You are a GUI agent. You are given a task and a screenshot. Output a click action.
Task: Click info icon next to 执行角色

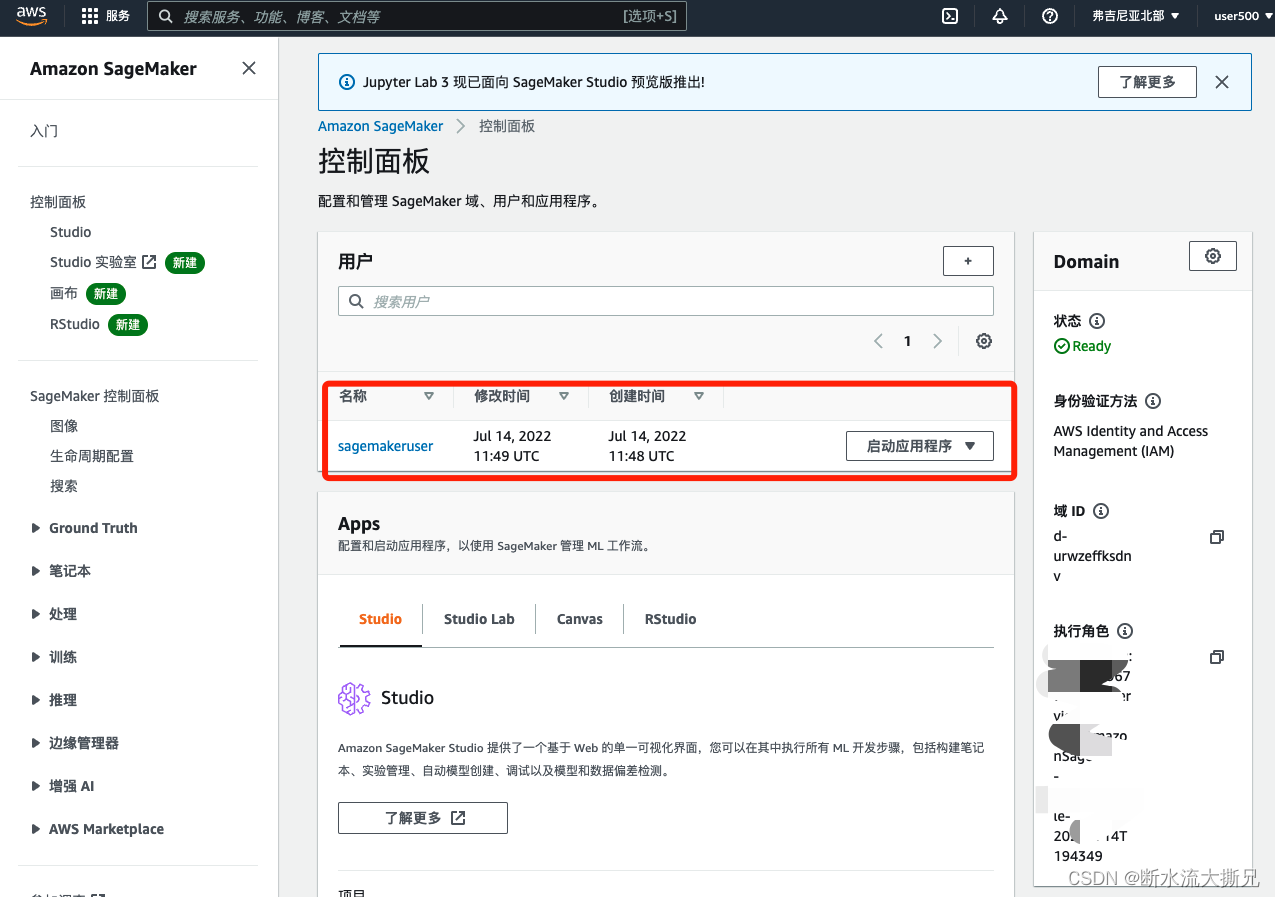(x=1125, y=631)
